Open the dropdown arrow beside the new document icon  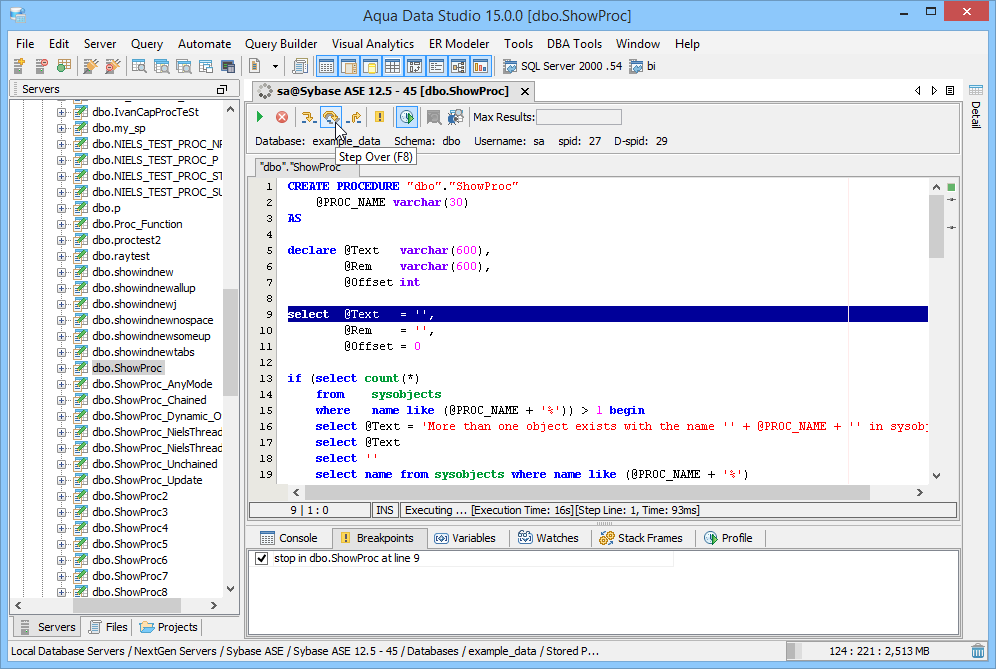(275, 66)
